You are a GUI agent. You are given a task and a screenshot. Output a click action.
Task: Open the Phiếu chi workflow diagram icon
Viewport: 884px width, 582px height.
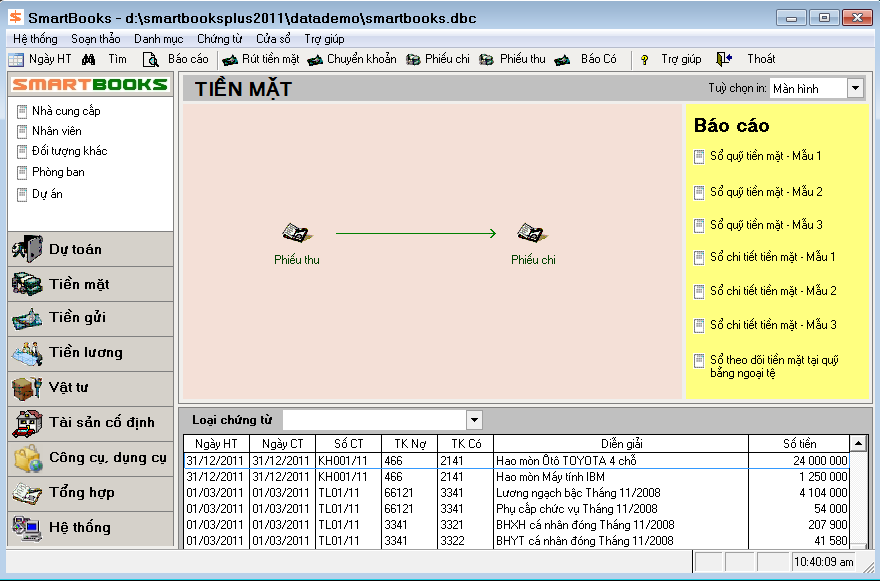pyautogui.click(x=533, y=232)
